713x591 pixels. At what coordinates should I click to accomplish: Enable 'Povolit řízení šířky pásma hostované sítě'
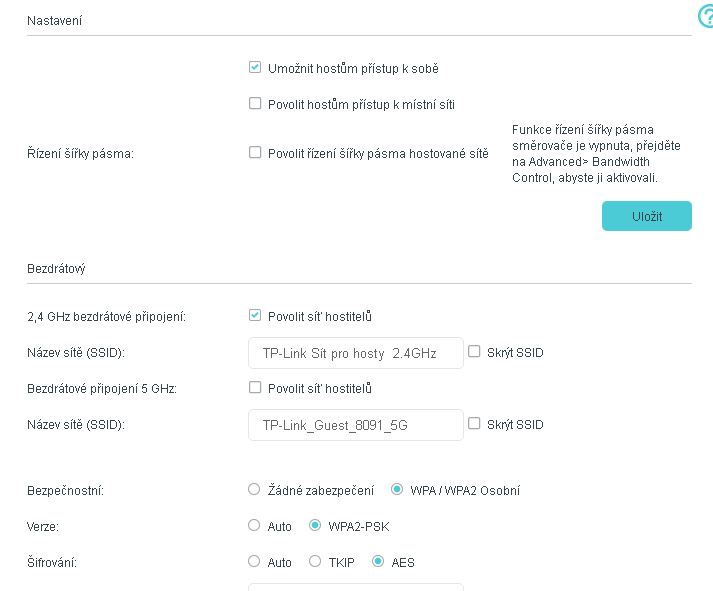[x=255, y=153]
